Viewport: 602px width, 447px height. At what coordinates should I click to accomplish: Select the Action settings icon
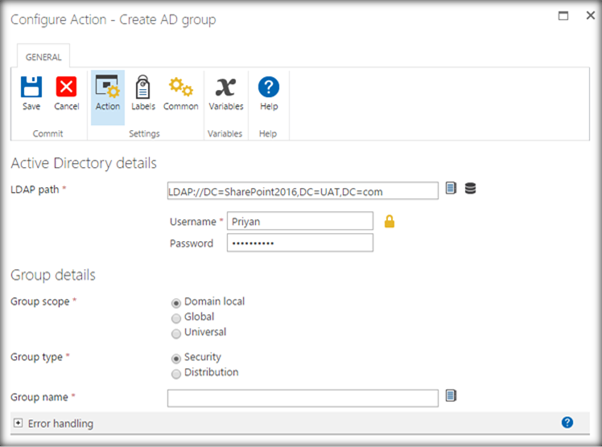point(107,88)
